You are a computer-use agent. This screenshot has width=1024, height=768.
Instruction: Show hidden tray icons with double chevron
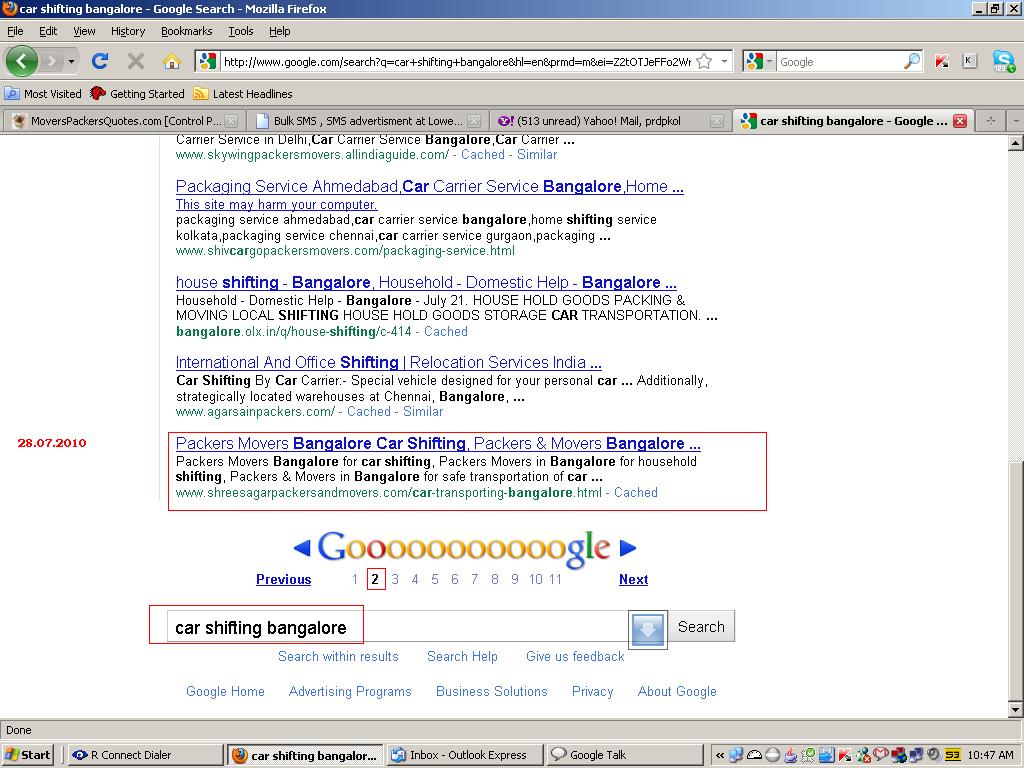click(720, 755)
